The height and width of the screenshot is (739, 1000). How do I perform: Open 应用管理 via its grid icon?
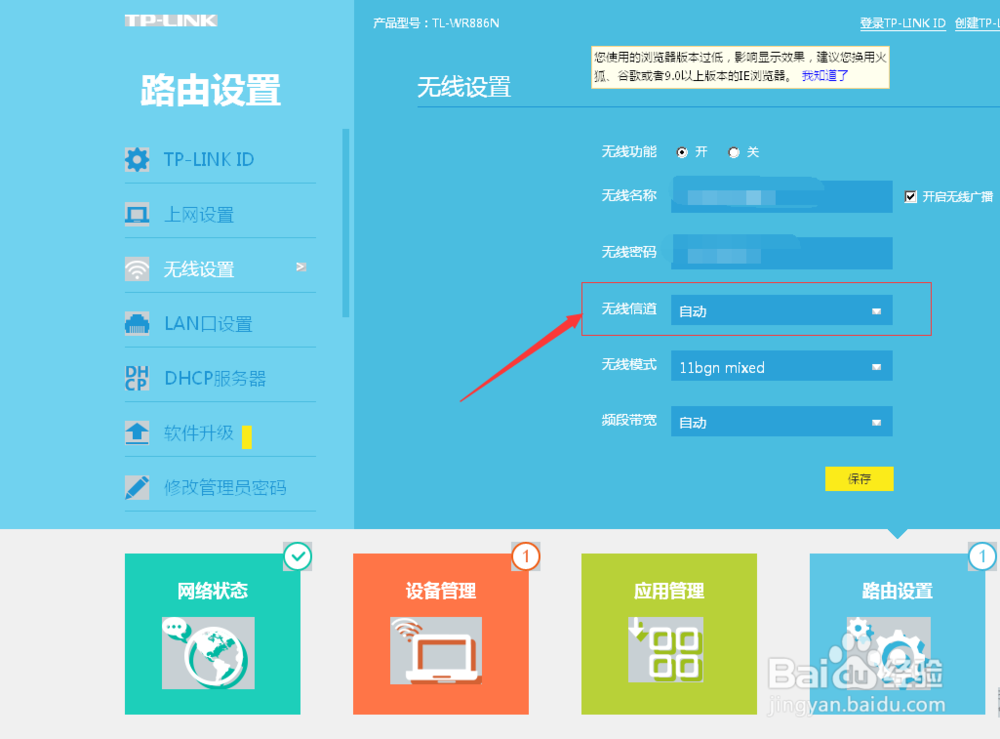tap(668, 651)
